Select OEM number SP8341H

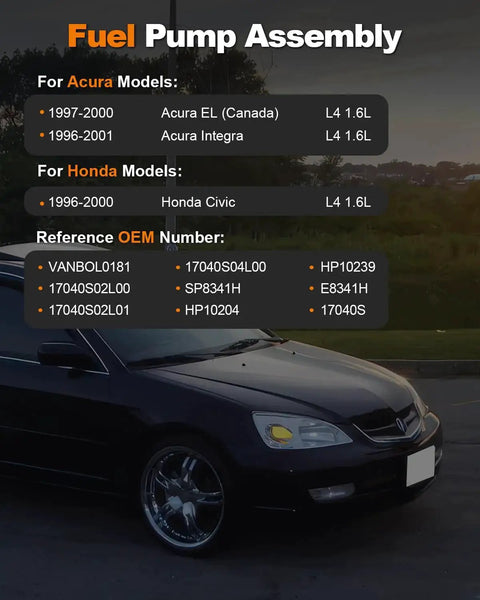(x=213, y=289)
